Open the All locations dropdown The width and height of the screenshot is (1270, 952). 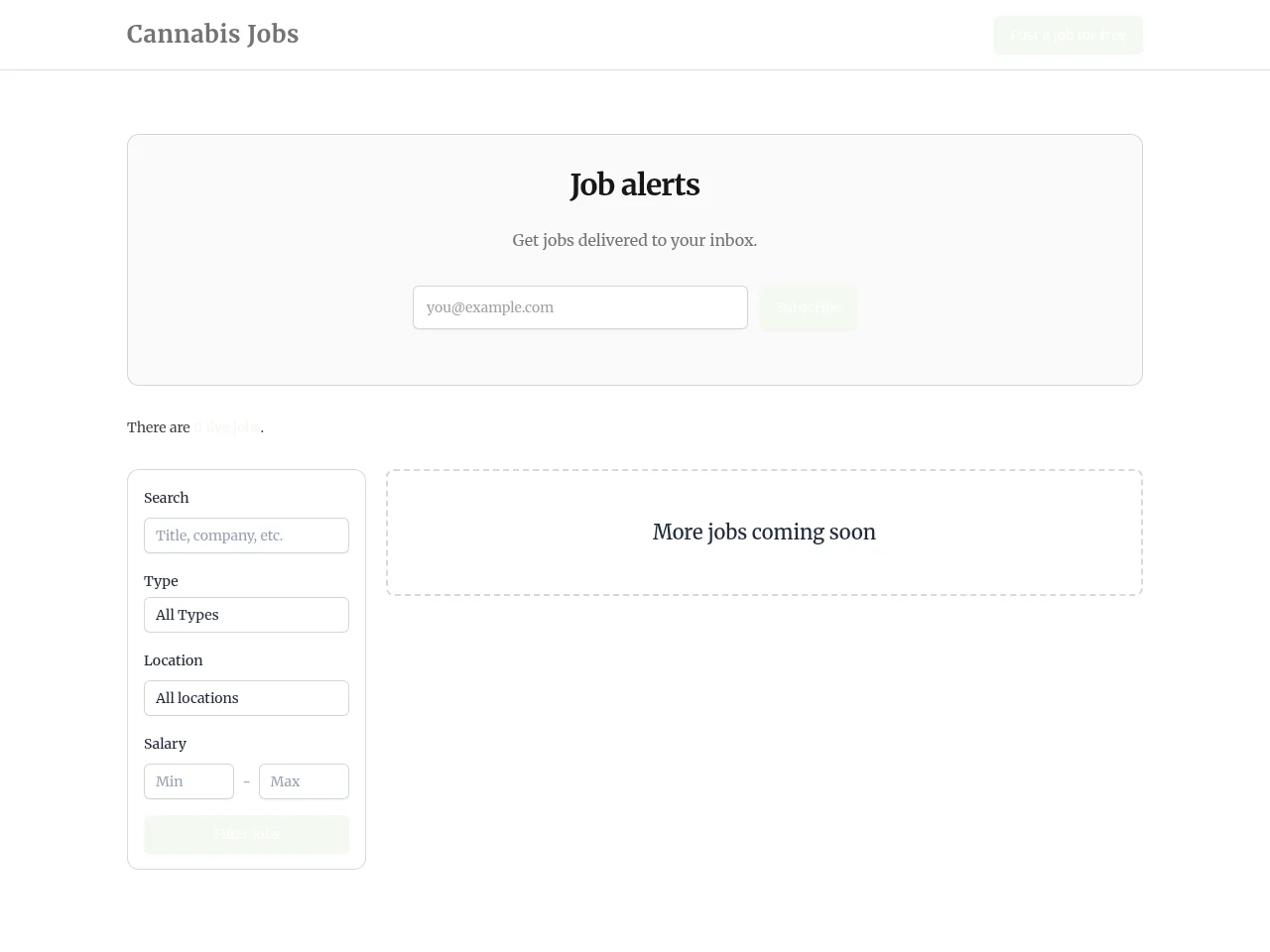pos(246,698)
